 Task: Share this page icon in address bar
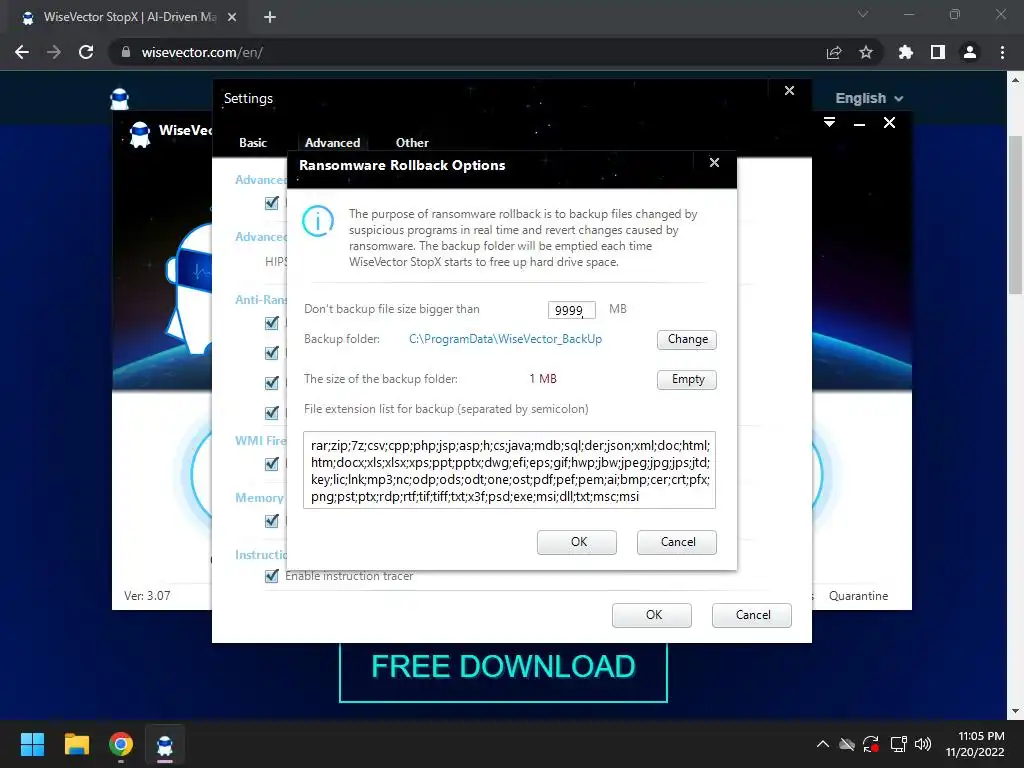[x=834, y=52]
